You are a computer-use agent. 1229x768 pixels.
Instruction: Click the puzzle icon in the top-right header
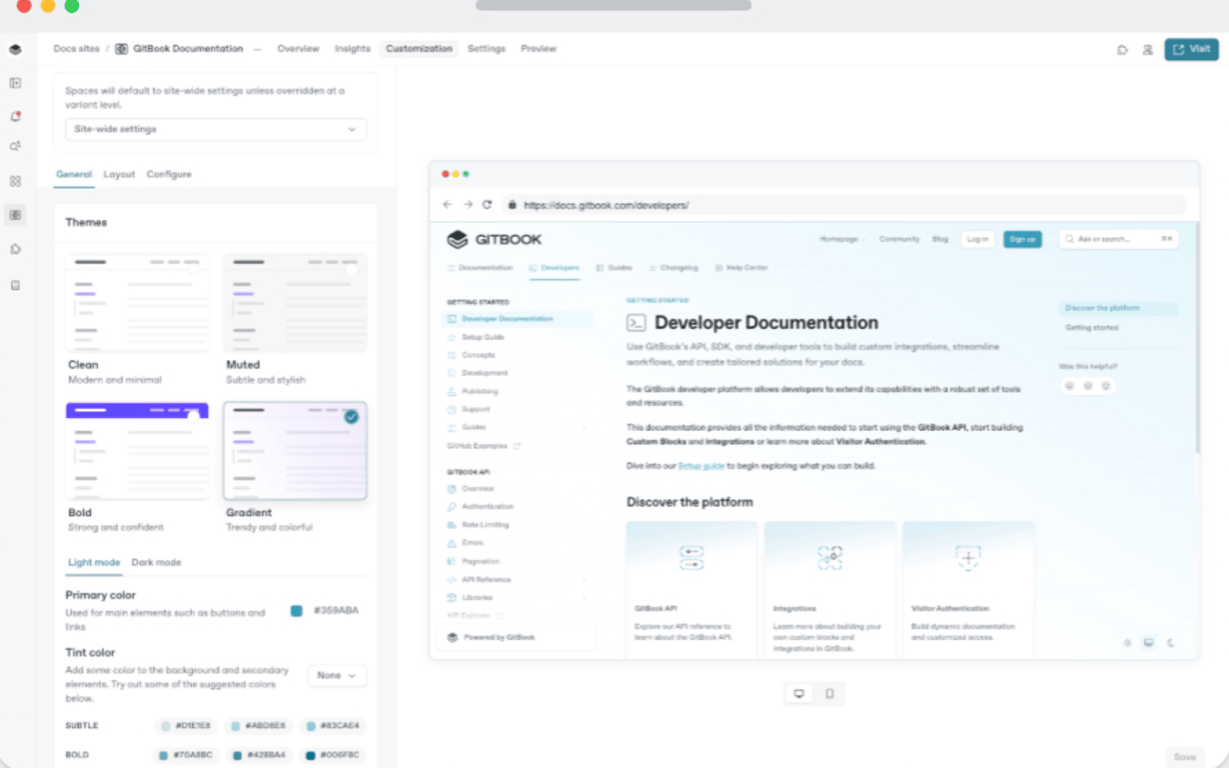click(x=1122, y=49)
